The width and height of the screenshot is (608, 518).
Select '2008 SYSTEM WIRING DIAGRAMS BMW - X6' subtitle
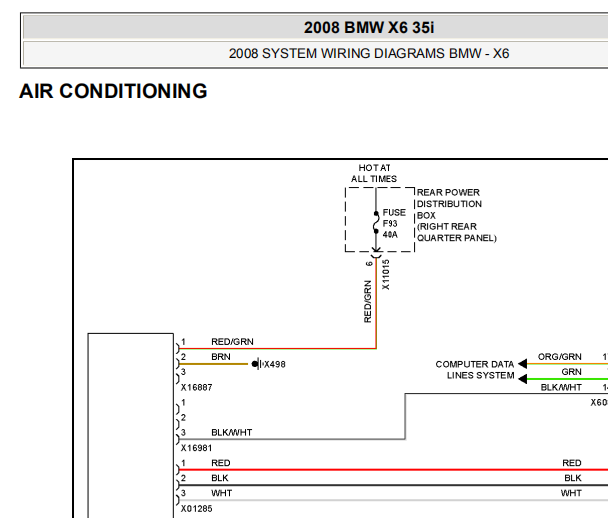pos(369,53)
